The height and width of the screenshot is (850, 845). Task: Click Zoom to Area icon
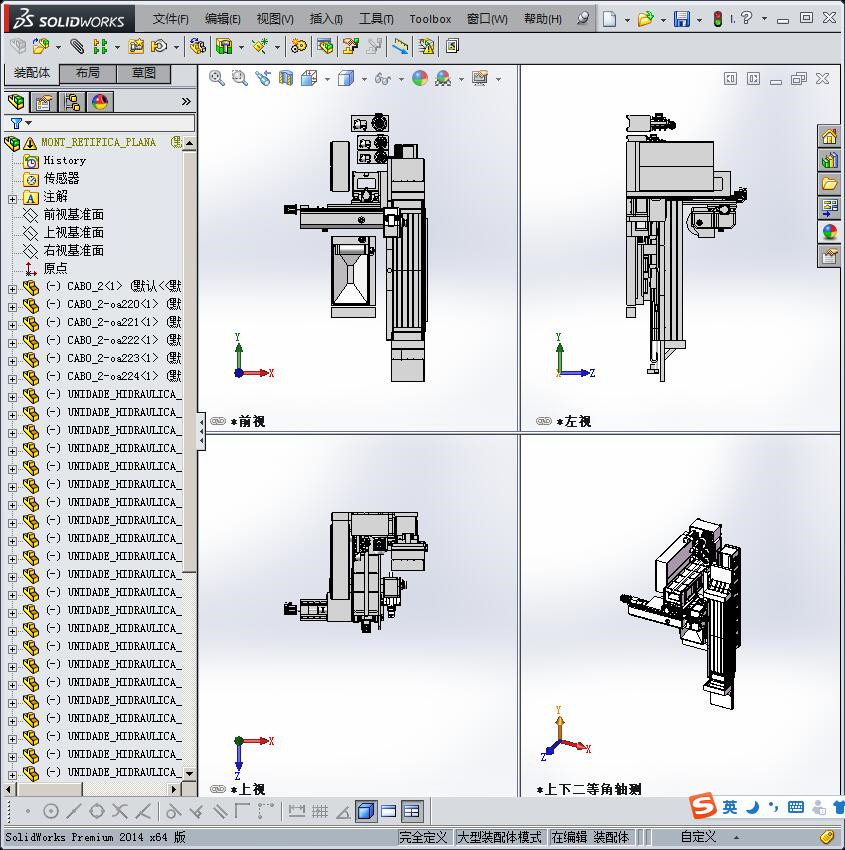pyautogui.click(x=240, y=79)
